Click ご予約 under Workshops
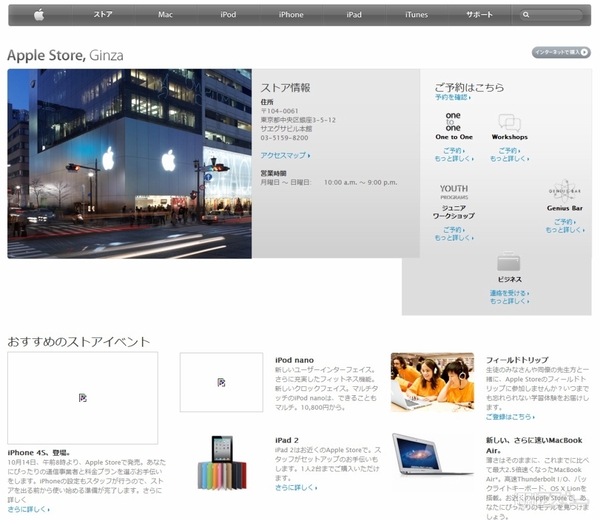This screenshot has width=600, height=520. click(509, 150)
